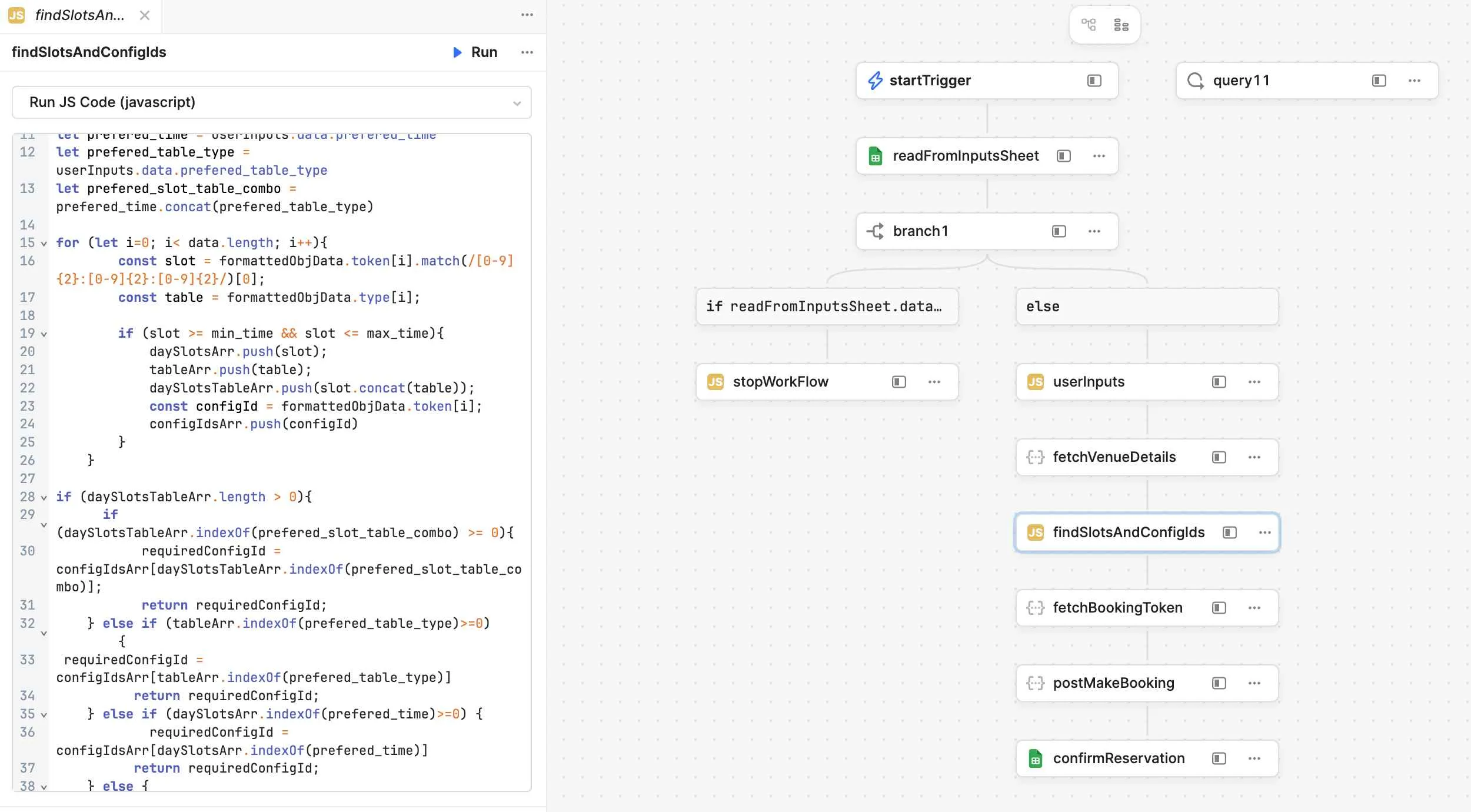Open the query11 more options menu
This screenshot has width=1471, height=812.
coord(1415,81)
